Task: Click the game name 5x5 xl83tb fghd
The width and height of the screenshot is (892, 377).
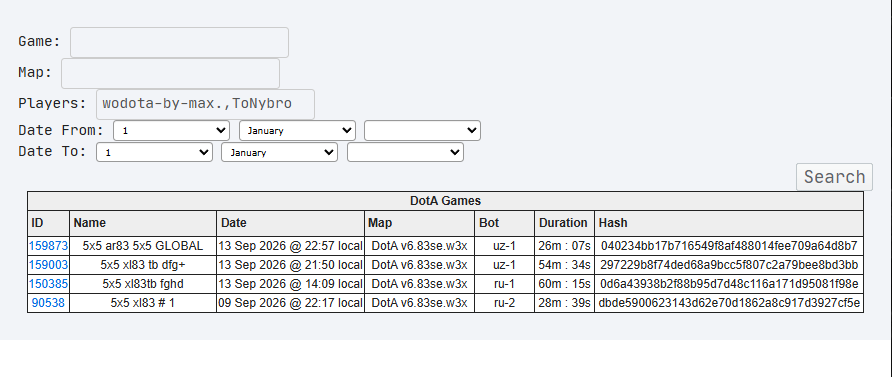Action: pyautogui.click(x=143, y=284)
